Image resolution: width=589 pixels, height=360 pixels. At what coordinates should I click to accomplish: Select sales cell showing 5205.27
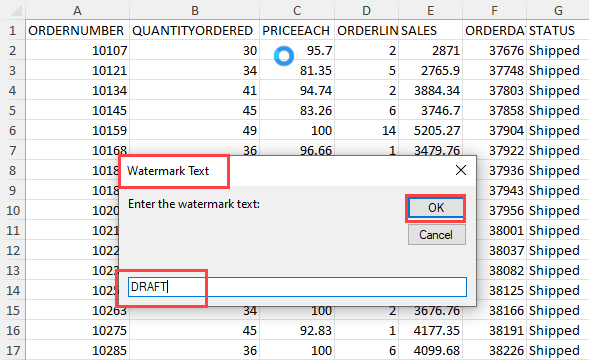(430, 130)
